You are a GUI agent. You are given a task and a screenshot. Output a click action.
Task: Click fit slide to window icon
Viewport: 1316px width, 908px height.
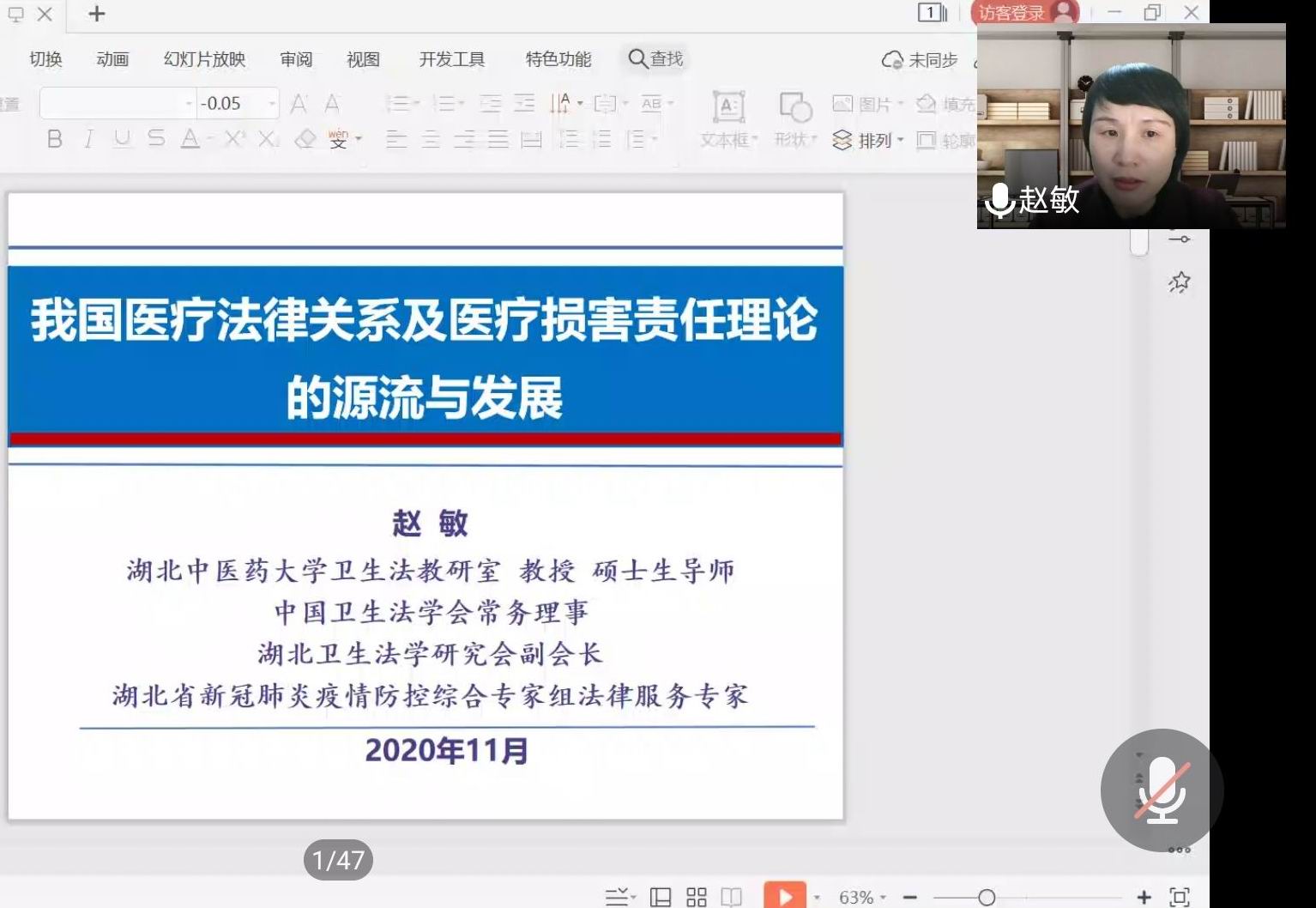[x=1180, y=897]
